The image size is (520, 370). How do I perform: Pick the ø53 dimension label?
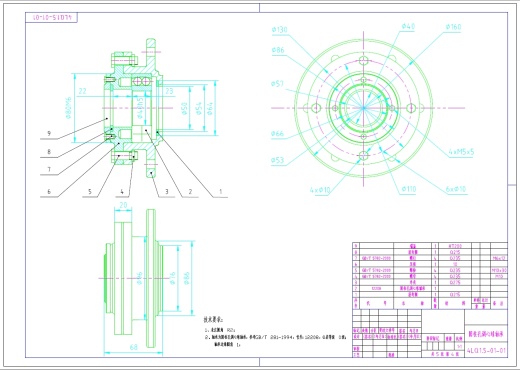(277, 160)
